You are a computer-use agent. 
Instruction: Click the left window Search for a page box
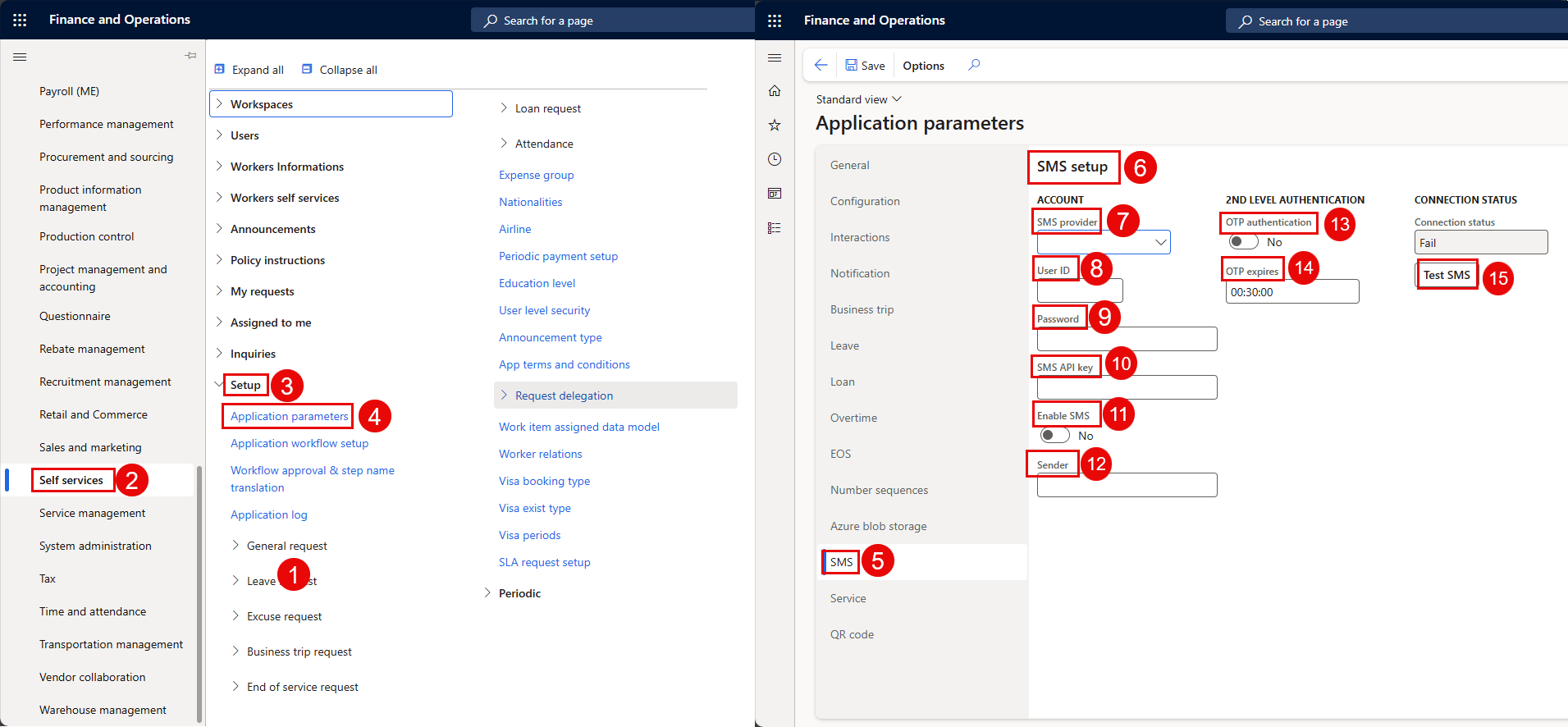coord(612,21)
